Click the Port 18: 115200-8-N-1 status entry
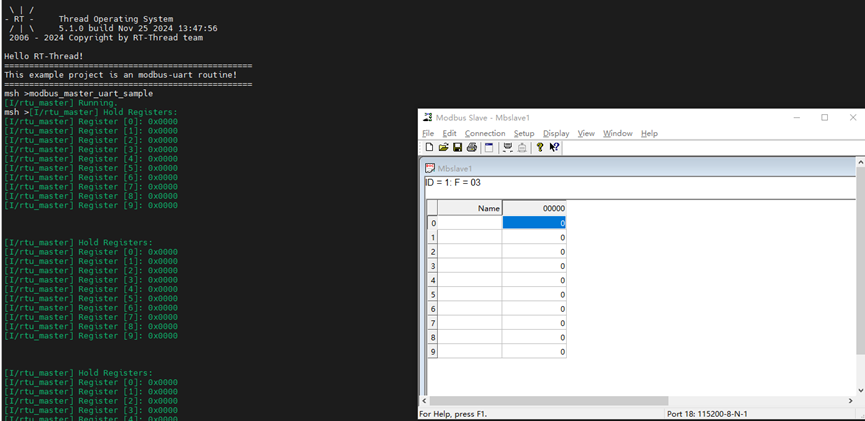Screen dimensions: 865x421 pos(707,414)
